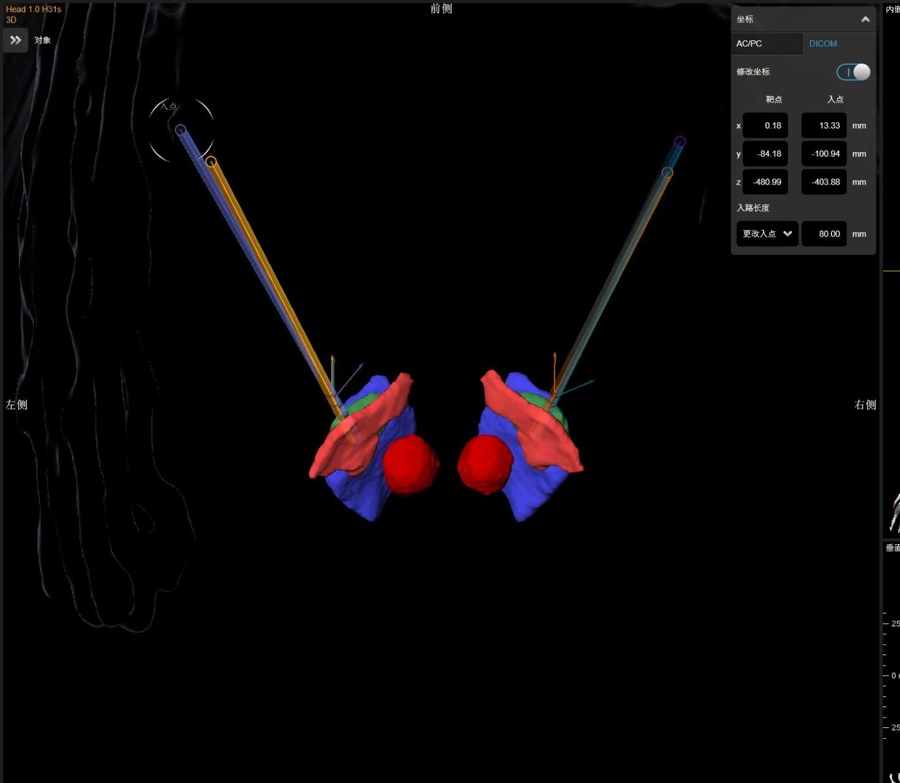Select the left red spherical nucleus model
The image size is (900, 783).
[x=411, y=466]
